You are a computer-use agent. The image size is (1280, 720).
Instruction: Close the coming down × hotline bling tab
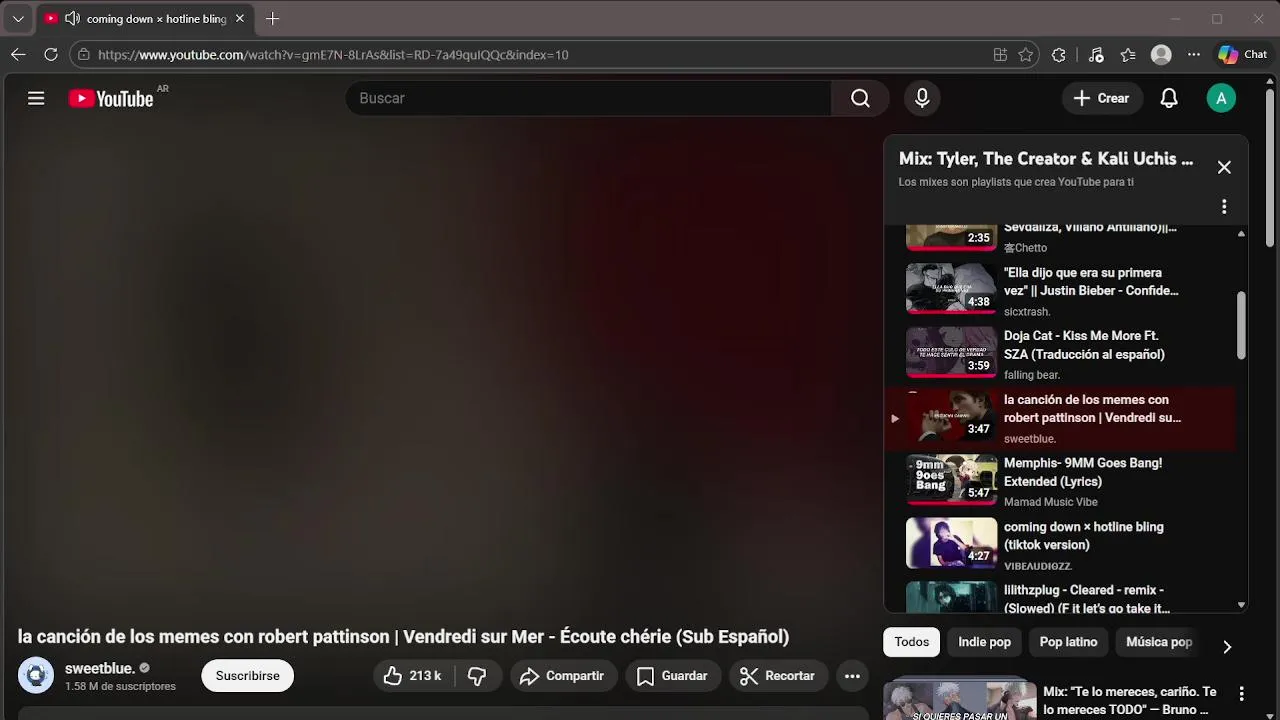(x=240, y=19)
